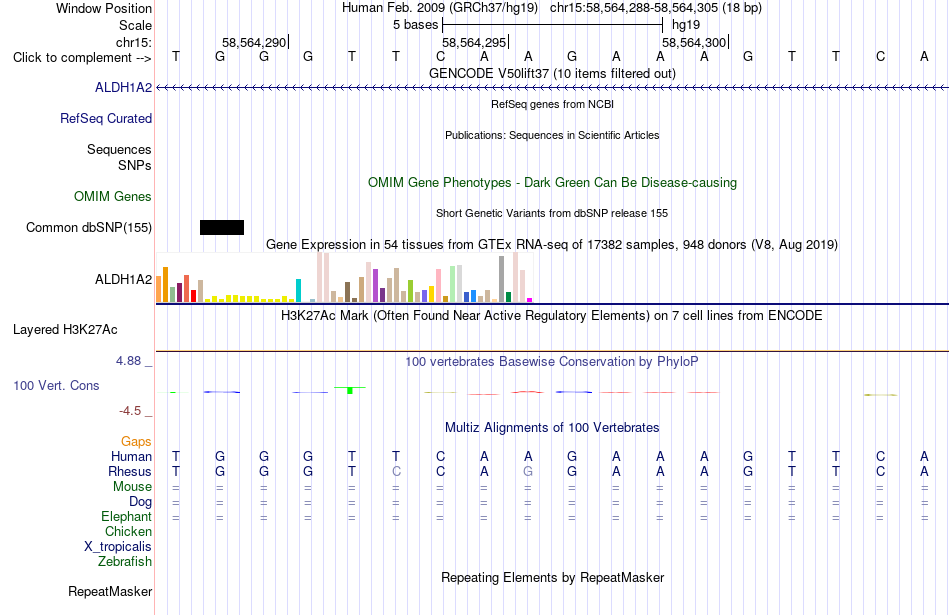The height and width of the screenshot is (615, 950).
Task: Click the 100 vertebrates Basewise Conservation by PhyloP title
Action: (x=552, y=362)
